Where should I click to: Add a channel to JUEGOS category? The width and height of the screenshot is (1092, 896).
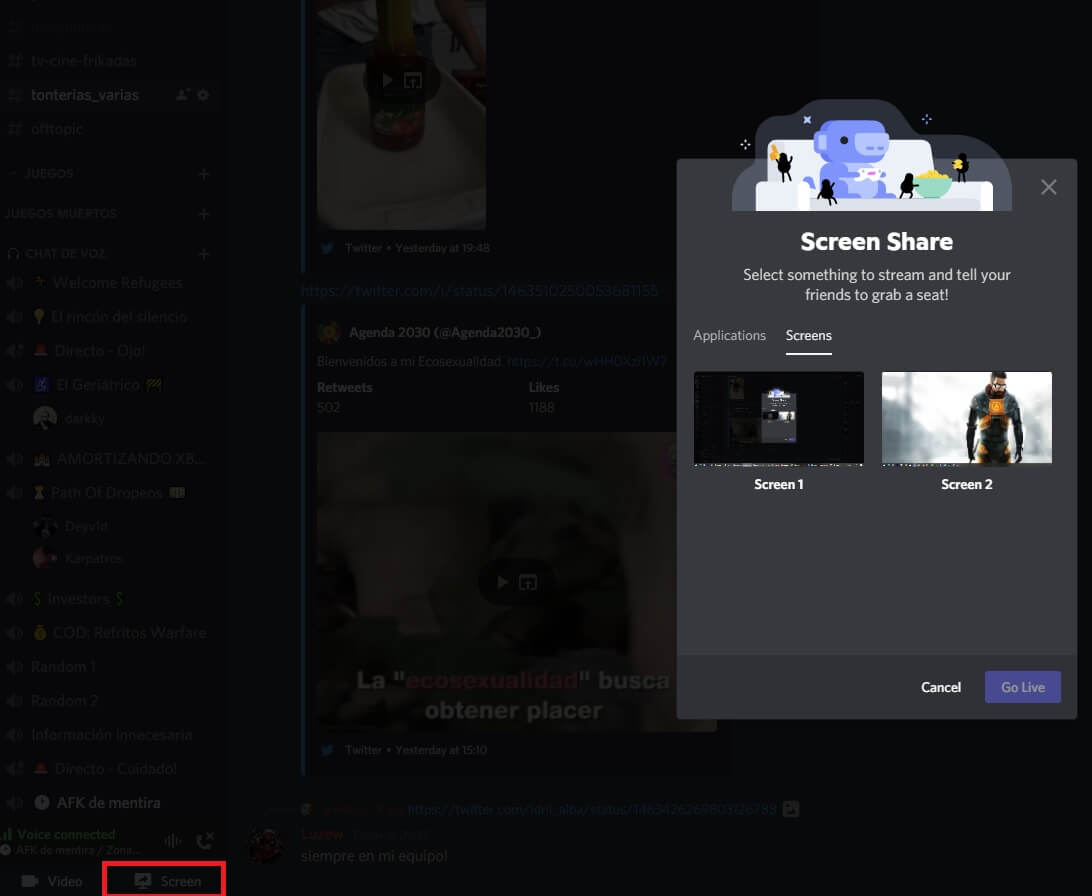tap(204, 174)
